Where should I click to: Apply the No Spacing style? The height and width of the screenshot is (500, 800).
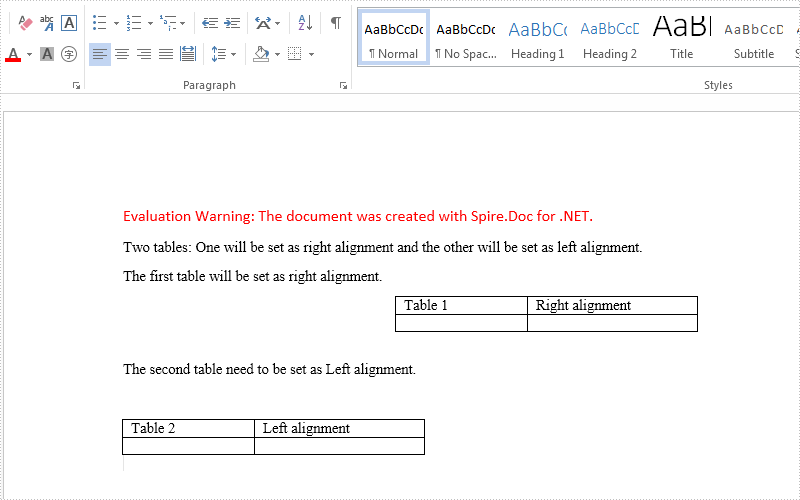coord(465,37)
